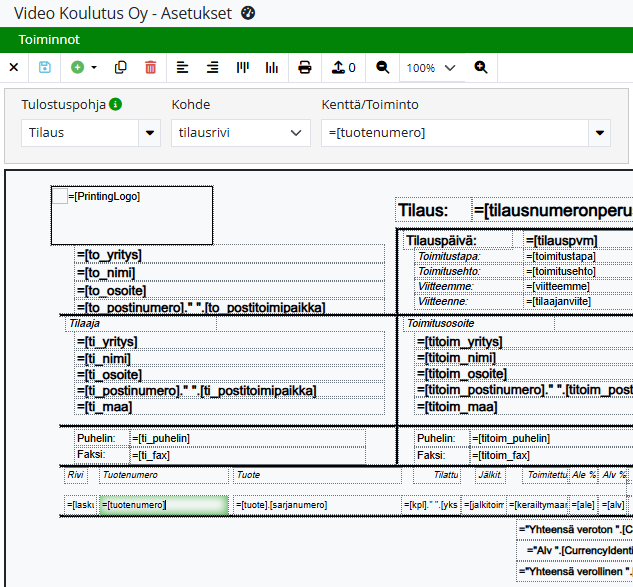
Task: Click the red trash delete icon
Action: (x=150, y=68)
